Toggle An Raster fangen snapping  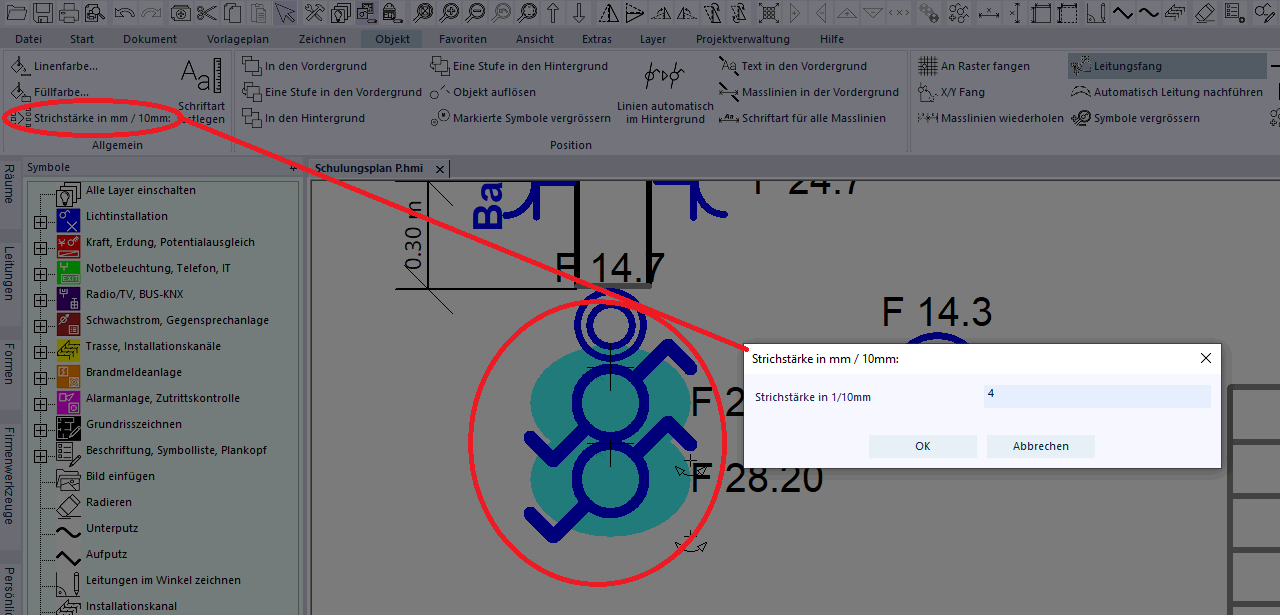984,66
